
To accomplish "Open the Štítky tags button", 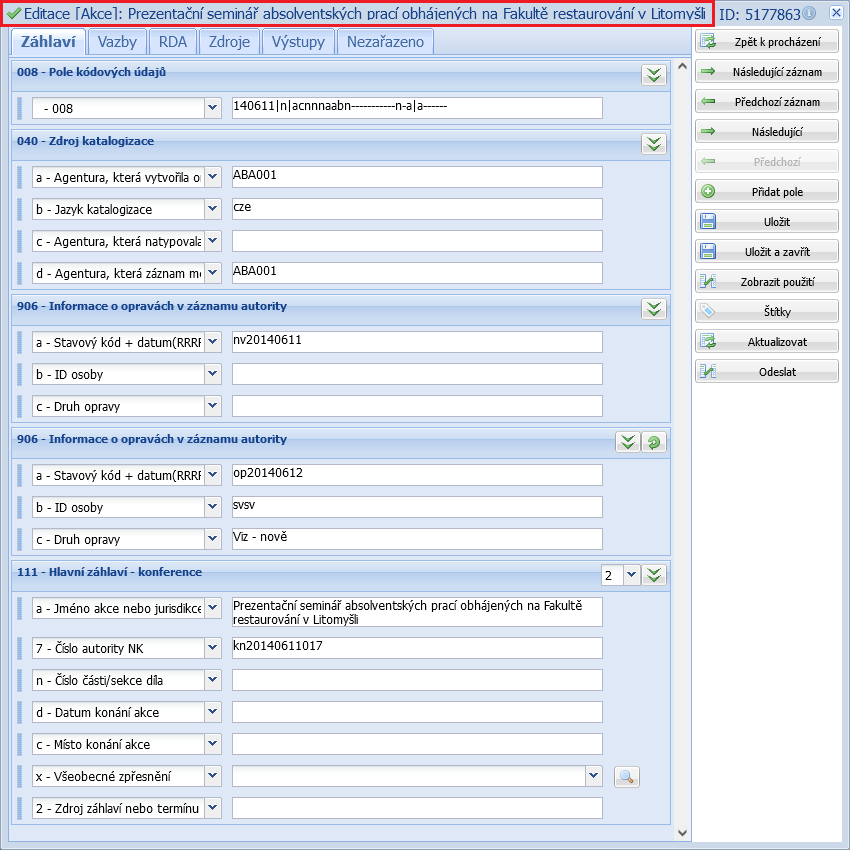I will tap(767, 312).
